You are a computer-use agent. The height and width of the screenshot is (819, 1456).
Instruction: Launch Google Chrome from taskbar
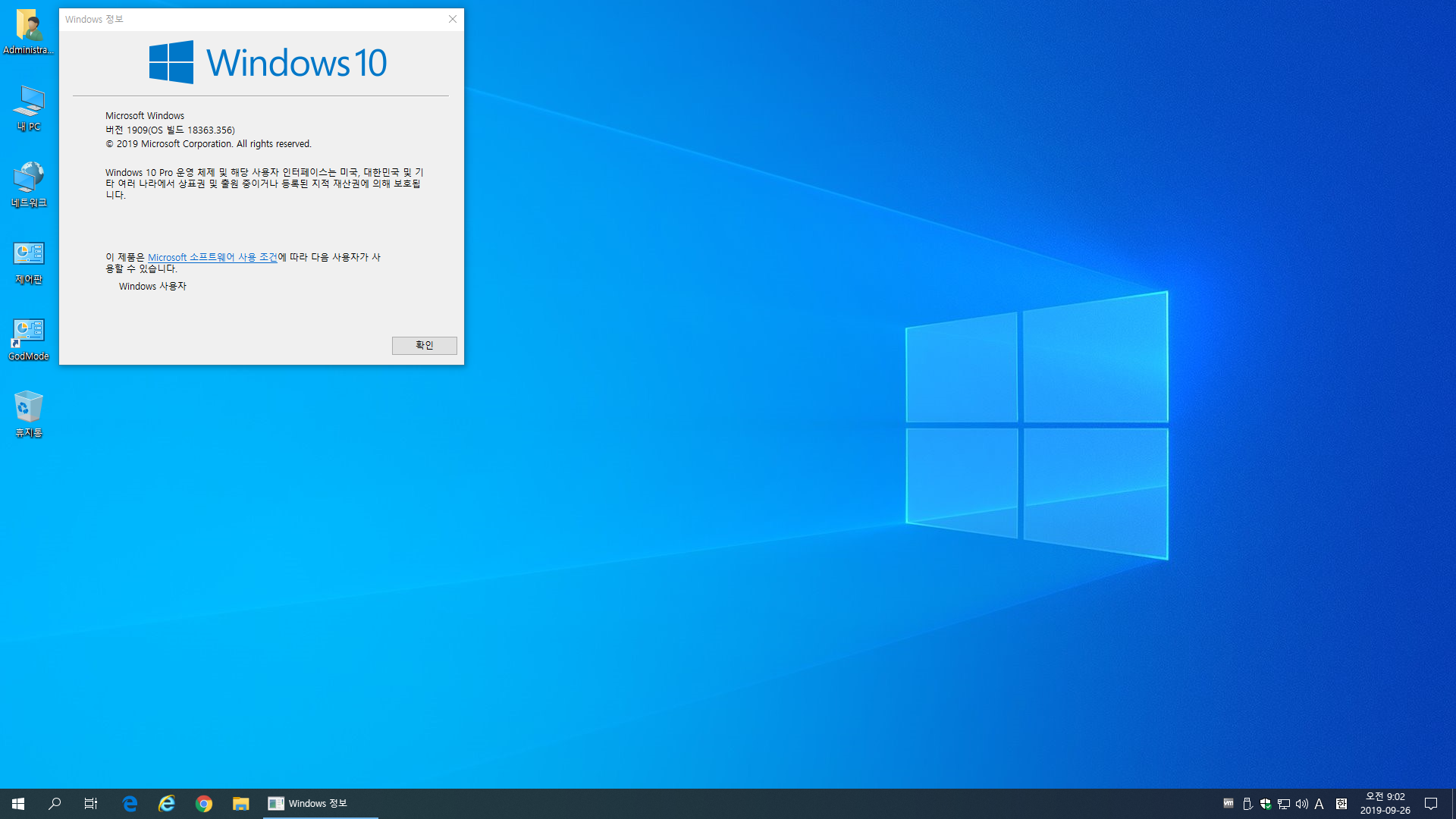pyautogui.click(x=204, y=804)
